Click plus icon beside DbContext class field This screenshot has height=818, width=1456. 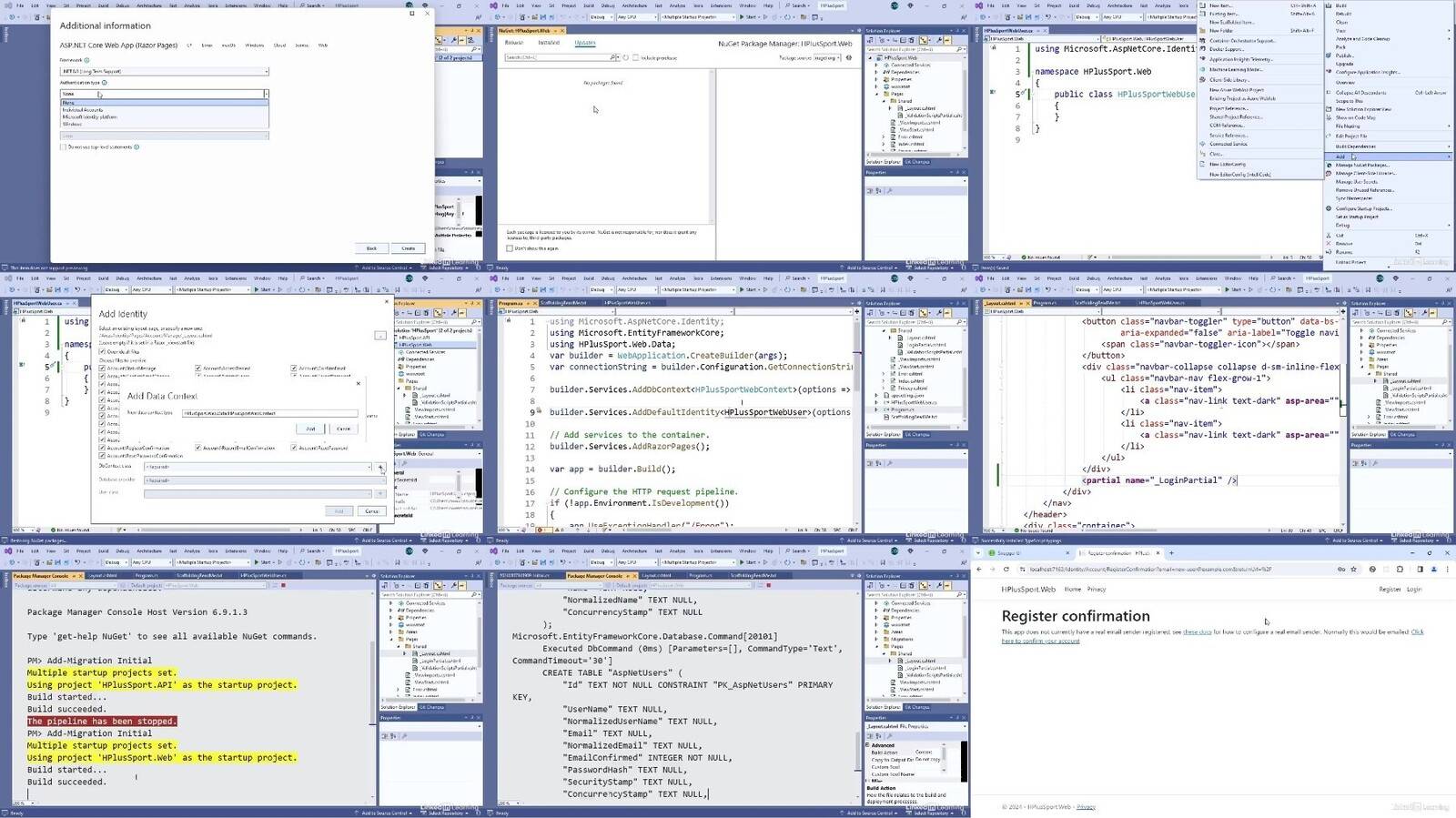tap(380, 467)
